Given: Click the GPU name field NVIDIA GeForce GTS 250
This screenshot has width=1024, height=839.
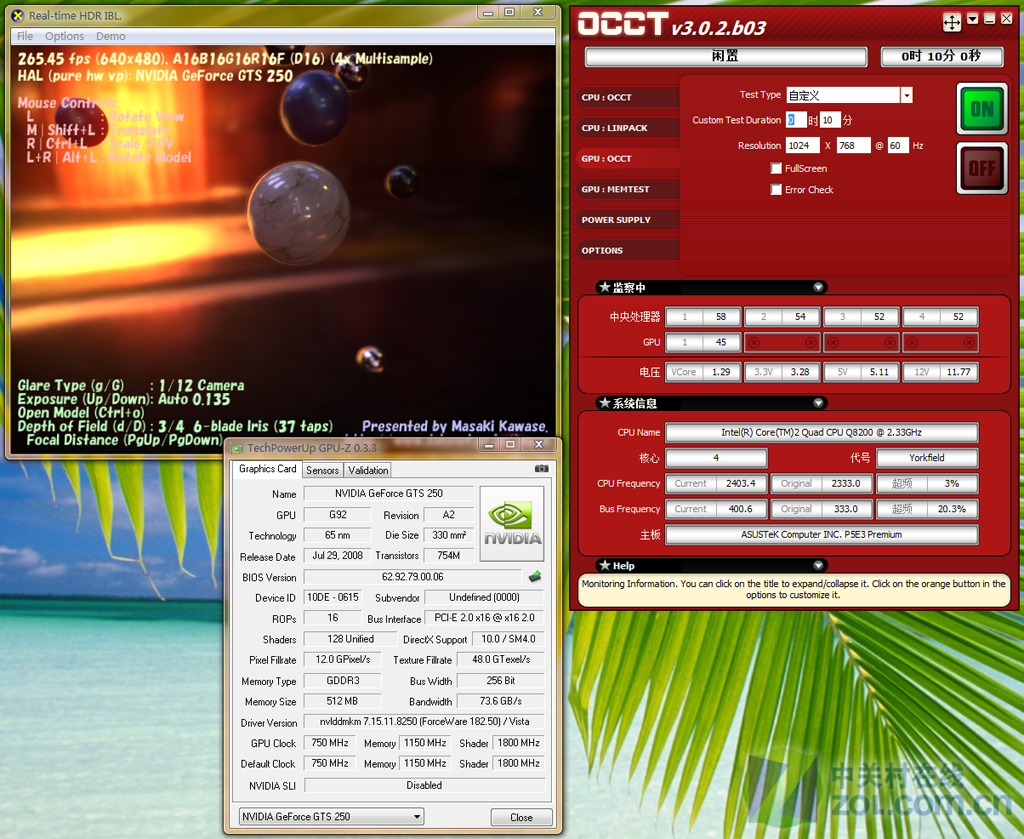Looking at the screenshot, I should (x=389, y=494).
